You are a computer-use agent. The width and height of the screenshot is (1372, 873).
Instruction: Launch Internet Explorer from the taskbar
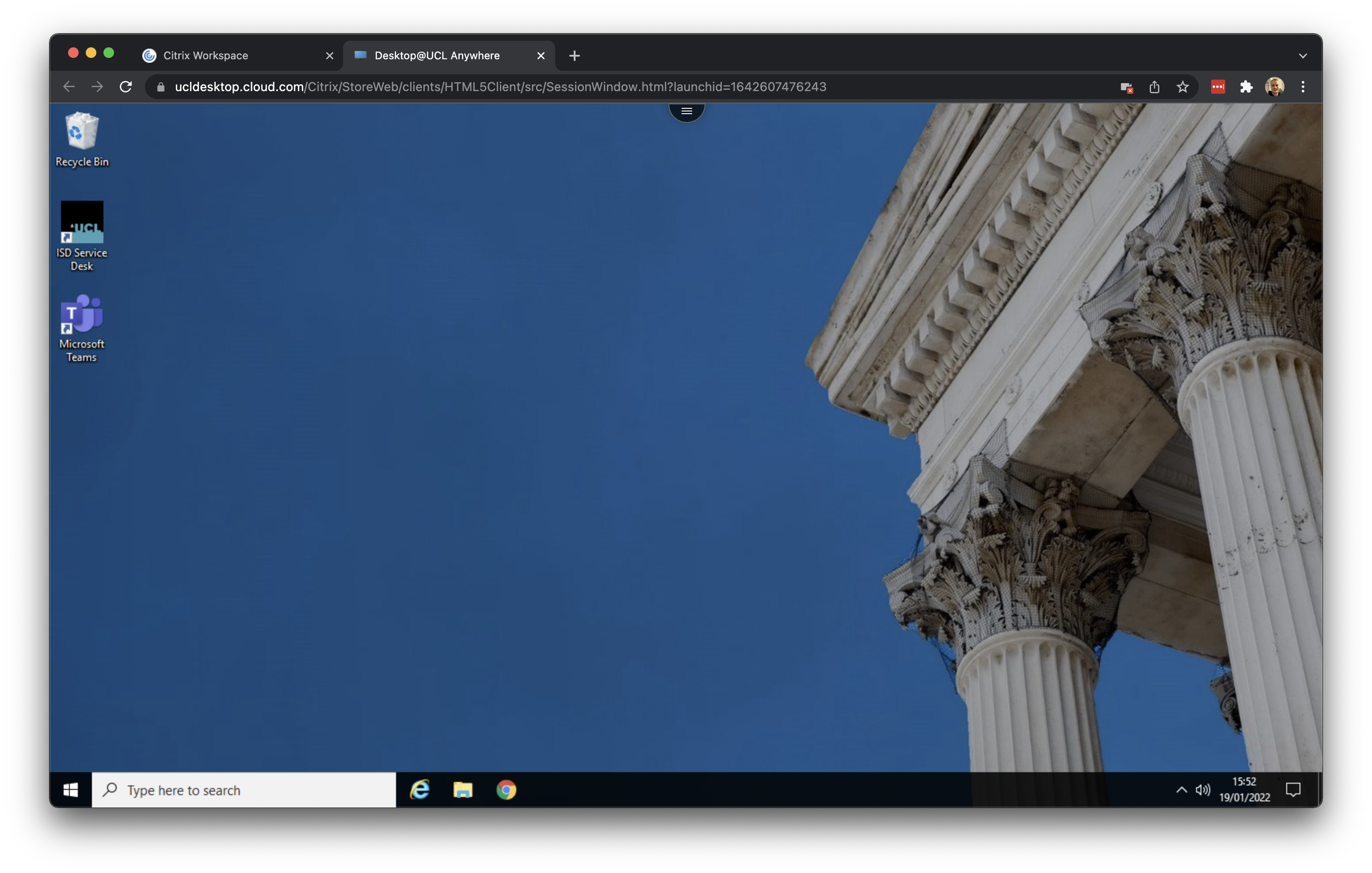[420, 790]
